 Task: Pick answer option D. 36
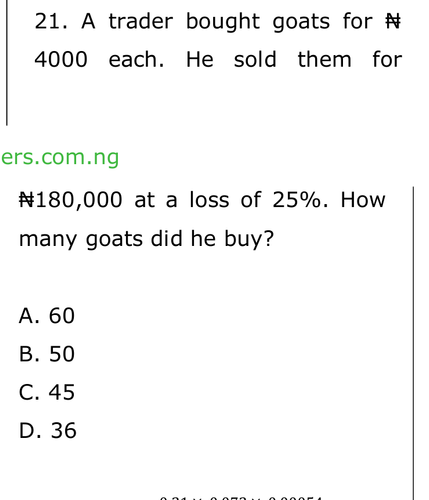(x=48, y=430)
